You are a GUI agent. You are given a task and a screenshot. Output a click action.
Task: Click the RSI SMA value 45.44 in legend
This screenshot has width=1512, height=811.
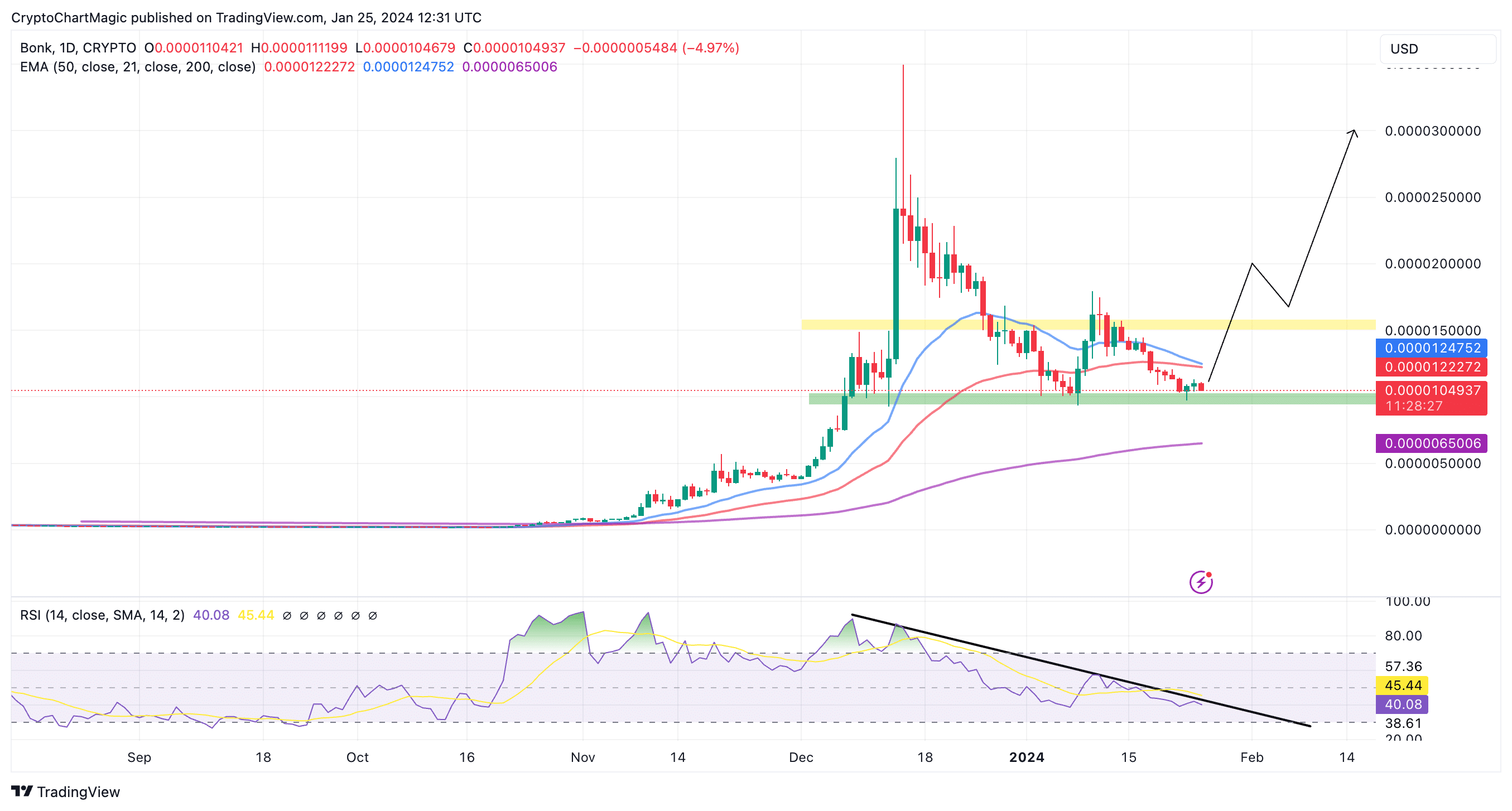[256, 615]
